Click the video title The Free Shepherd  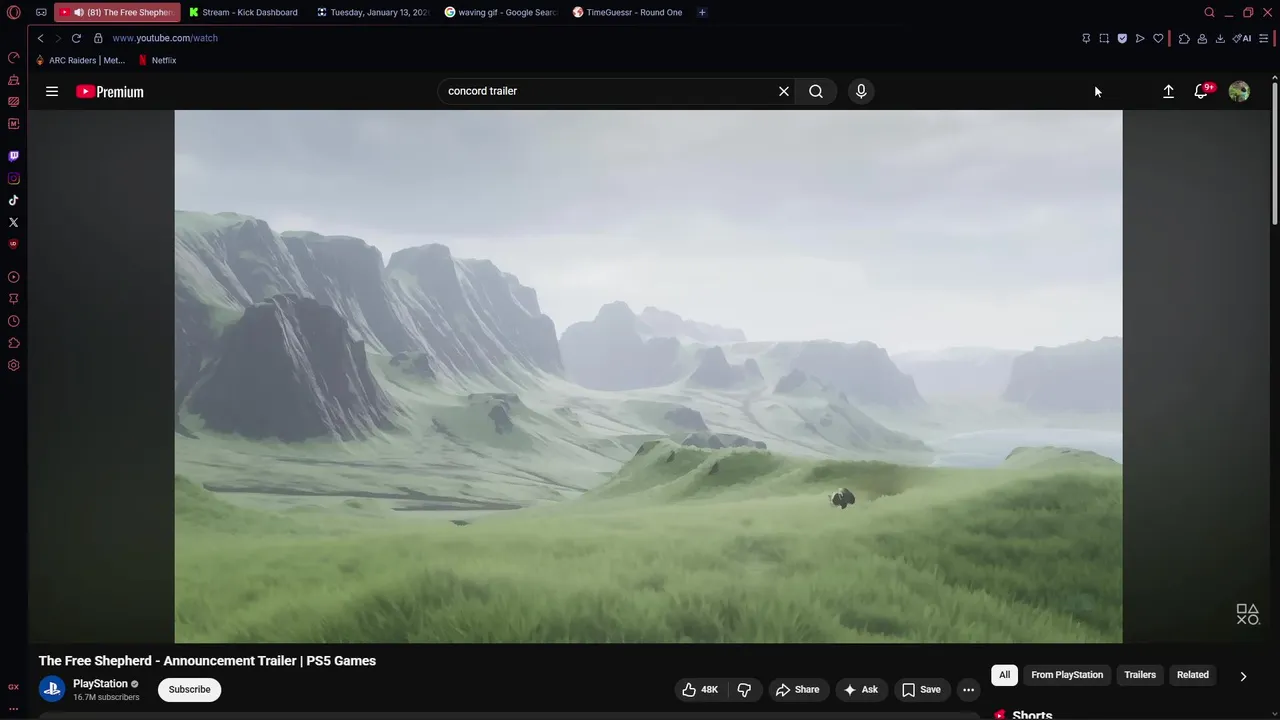coord(207,661)
